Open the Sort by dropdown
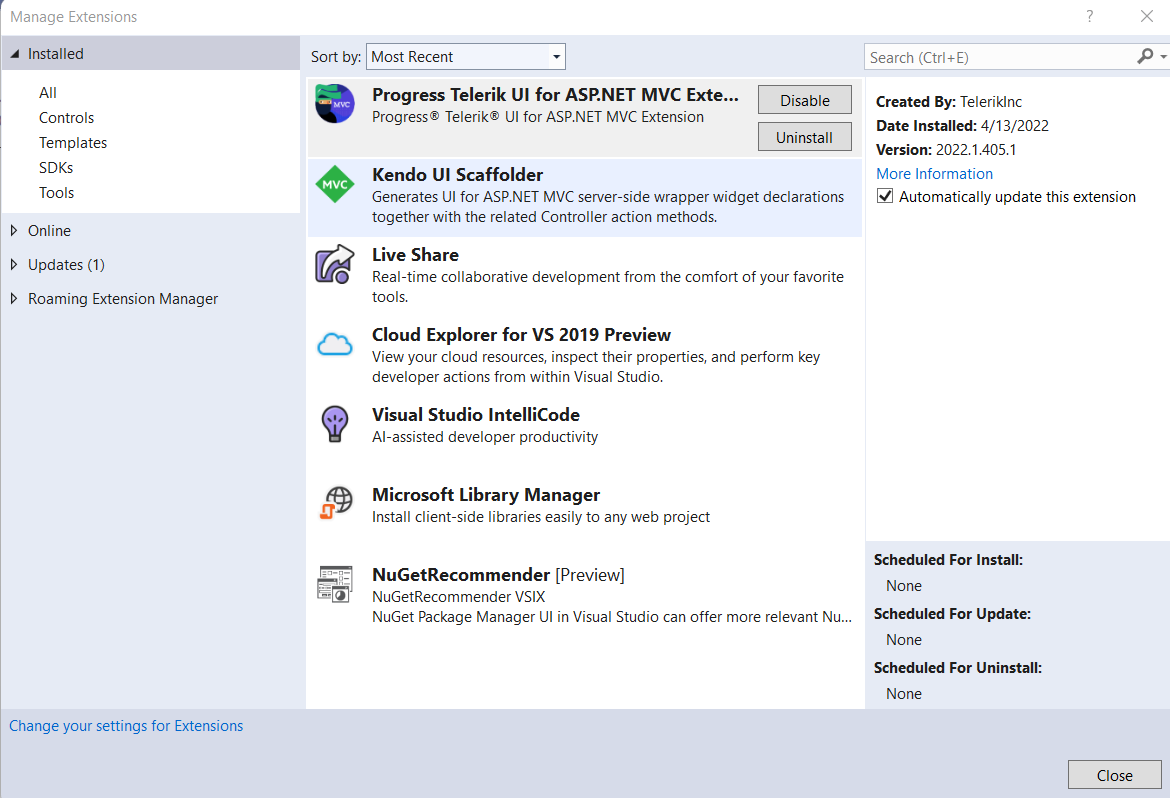This screenshot has height=798, width=1170. click(466, 57)
